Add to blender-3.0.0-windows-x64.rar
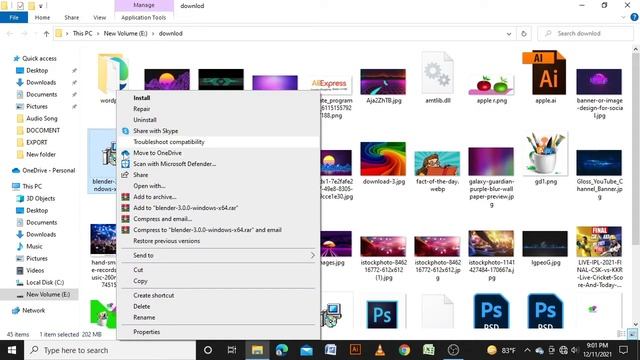Viewport: 640px width, 360px height. coord(185,208)
